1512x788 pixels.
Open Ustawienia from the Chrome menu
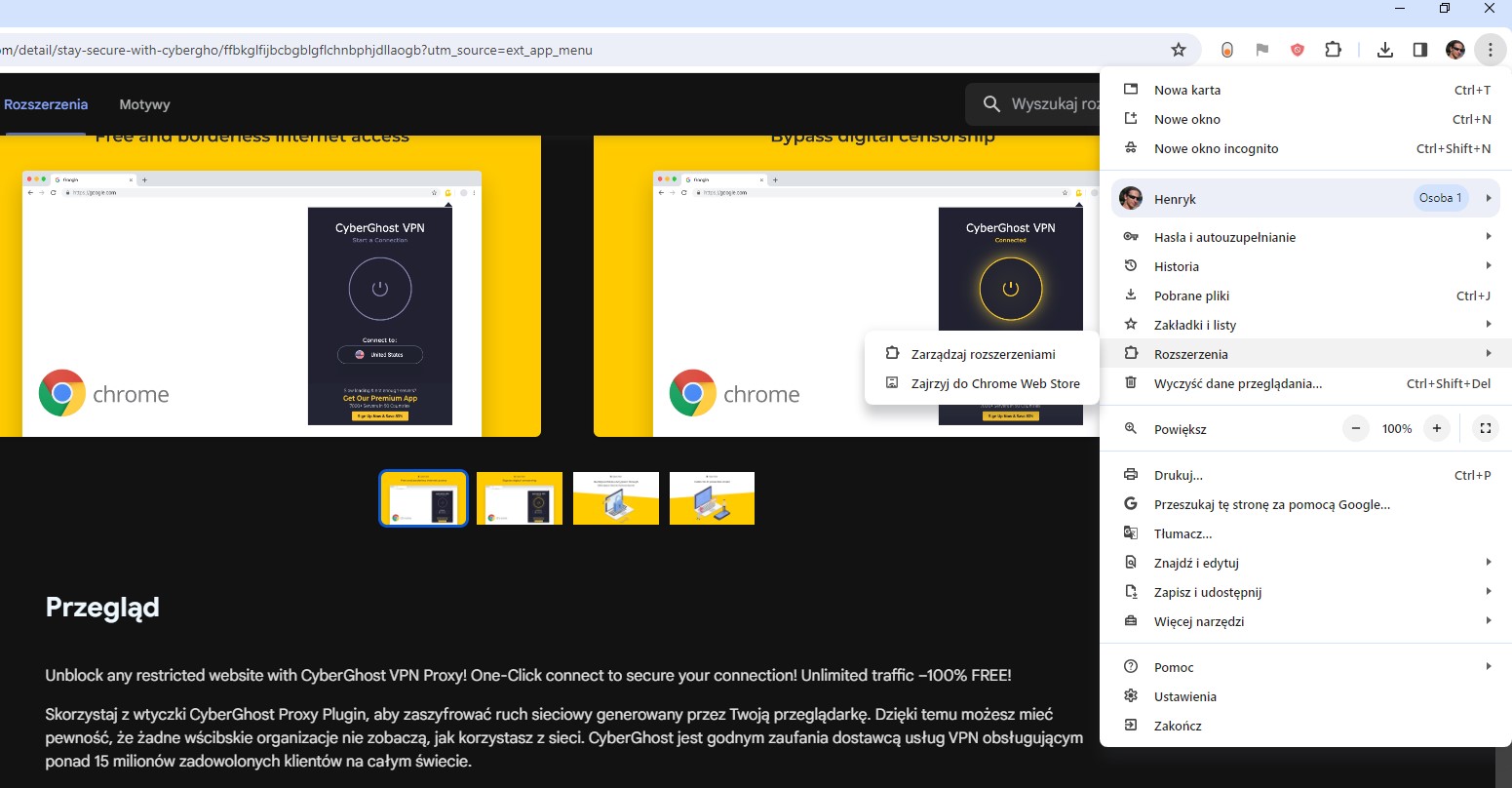coord(1184,696)
